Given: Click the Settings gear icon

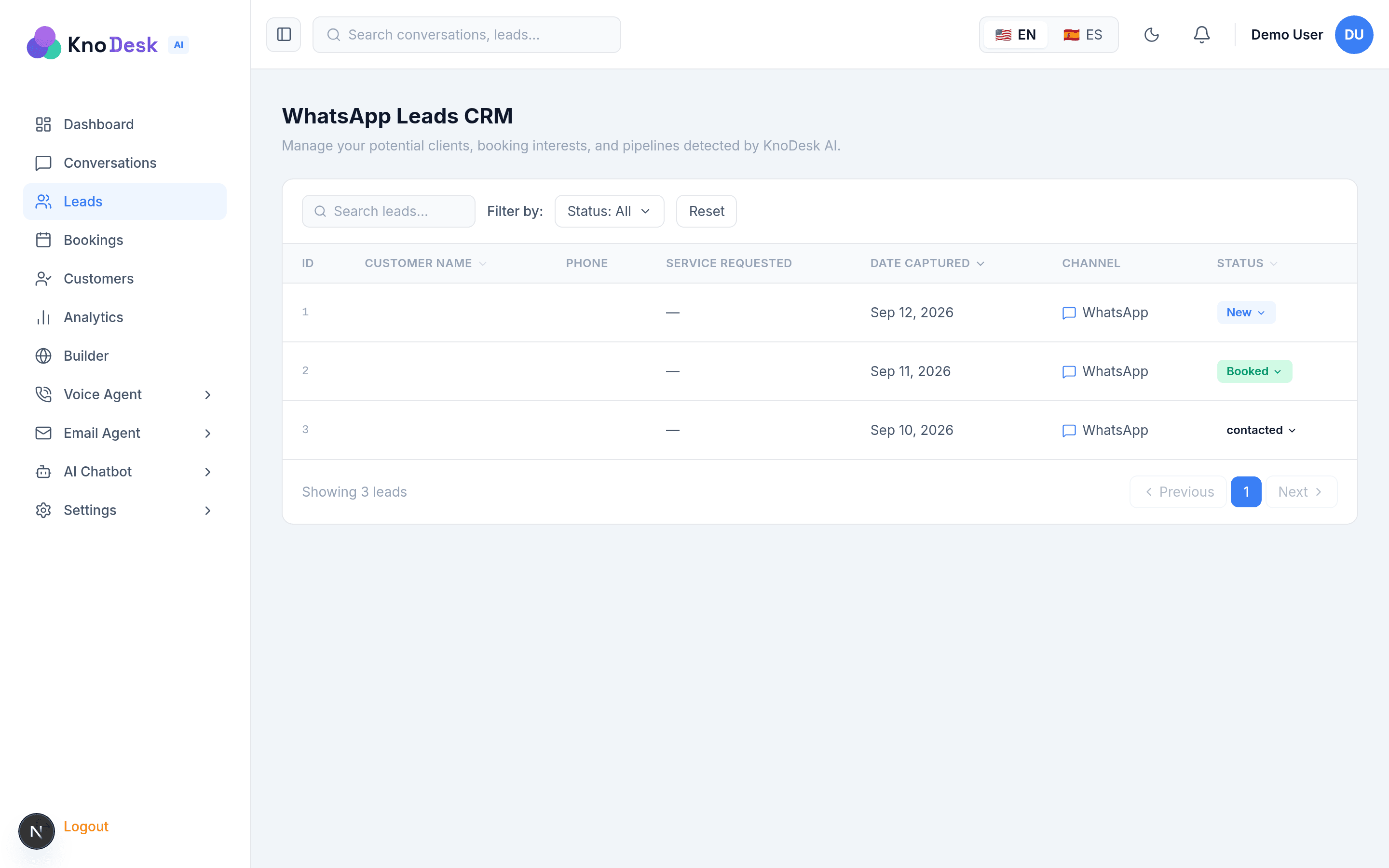Looking at the screenshot, I should pos(43,510).
